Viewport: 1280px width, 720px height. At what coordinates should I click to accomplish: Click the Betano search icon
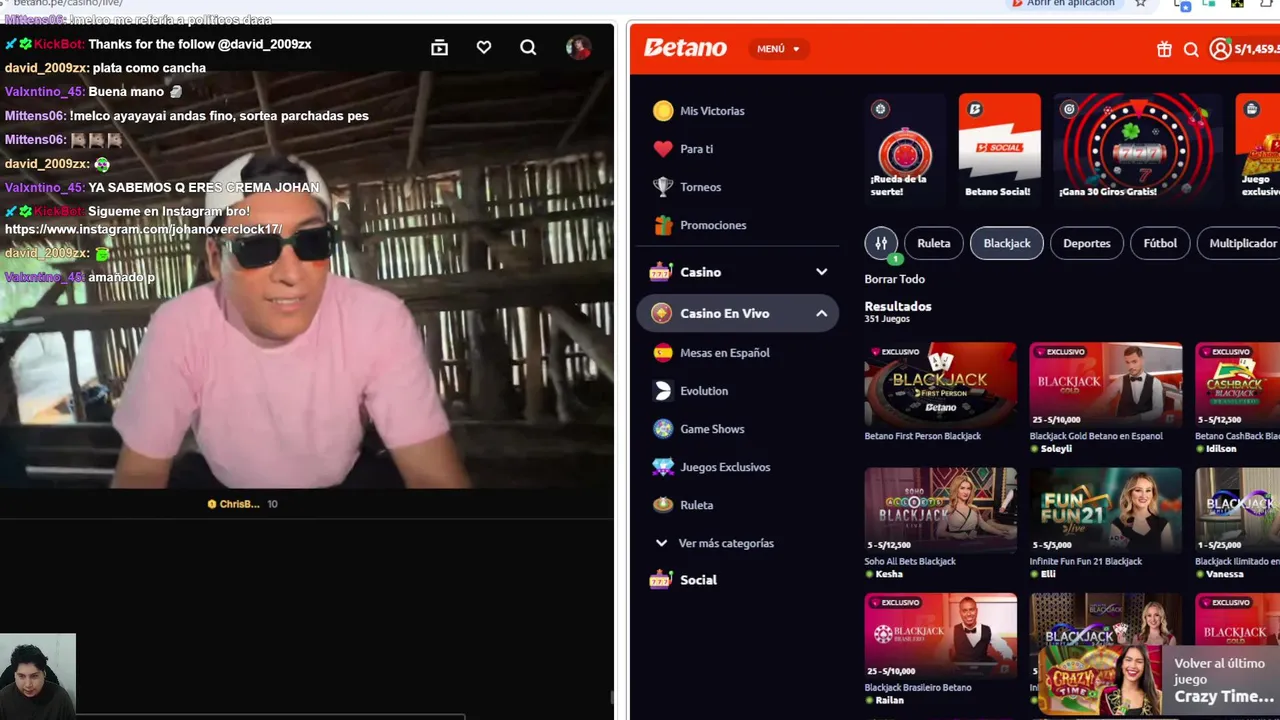click(1191, 49)
